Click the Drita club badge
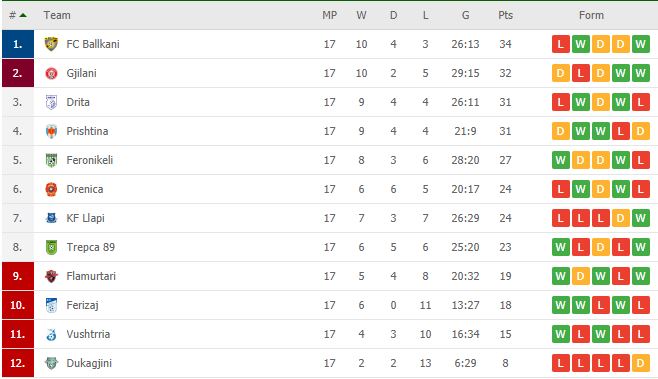This screenshot has height=379, width=658. [x=51, y=102]
